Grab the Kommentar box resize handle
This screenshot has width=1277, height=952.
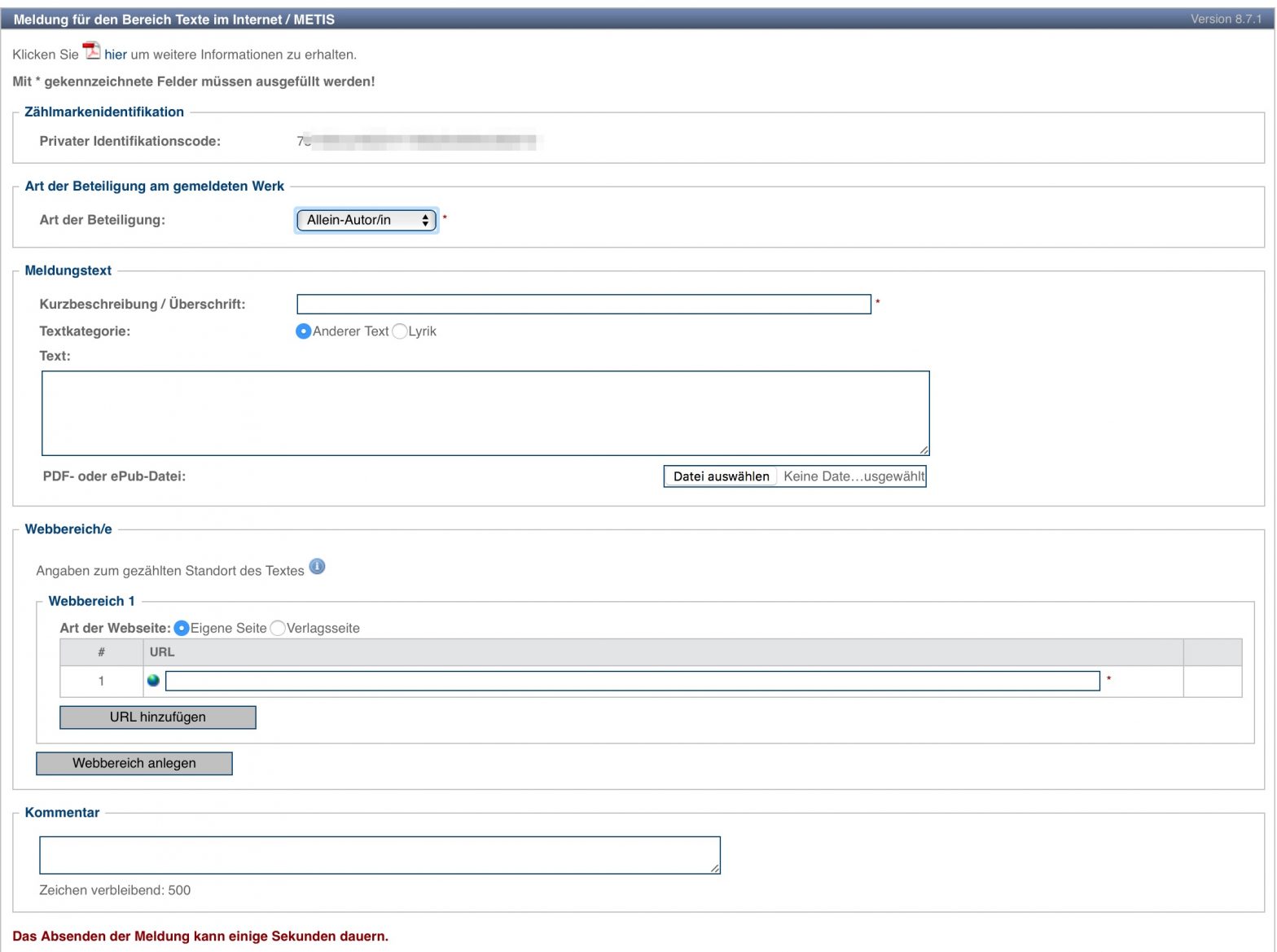[x=715, y=868]
